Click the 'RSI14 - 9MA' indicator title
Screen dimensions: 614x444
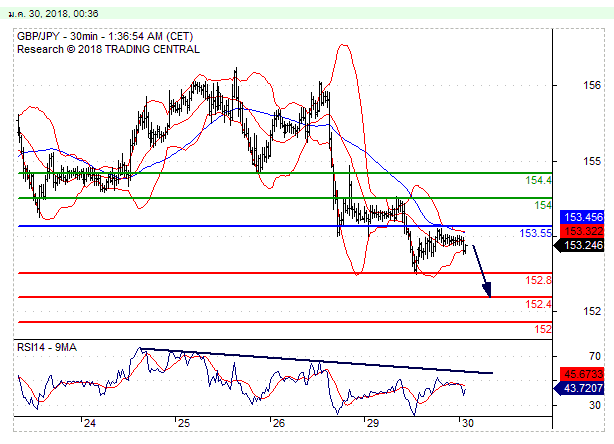[47, 347]
